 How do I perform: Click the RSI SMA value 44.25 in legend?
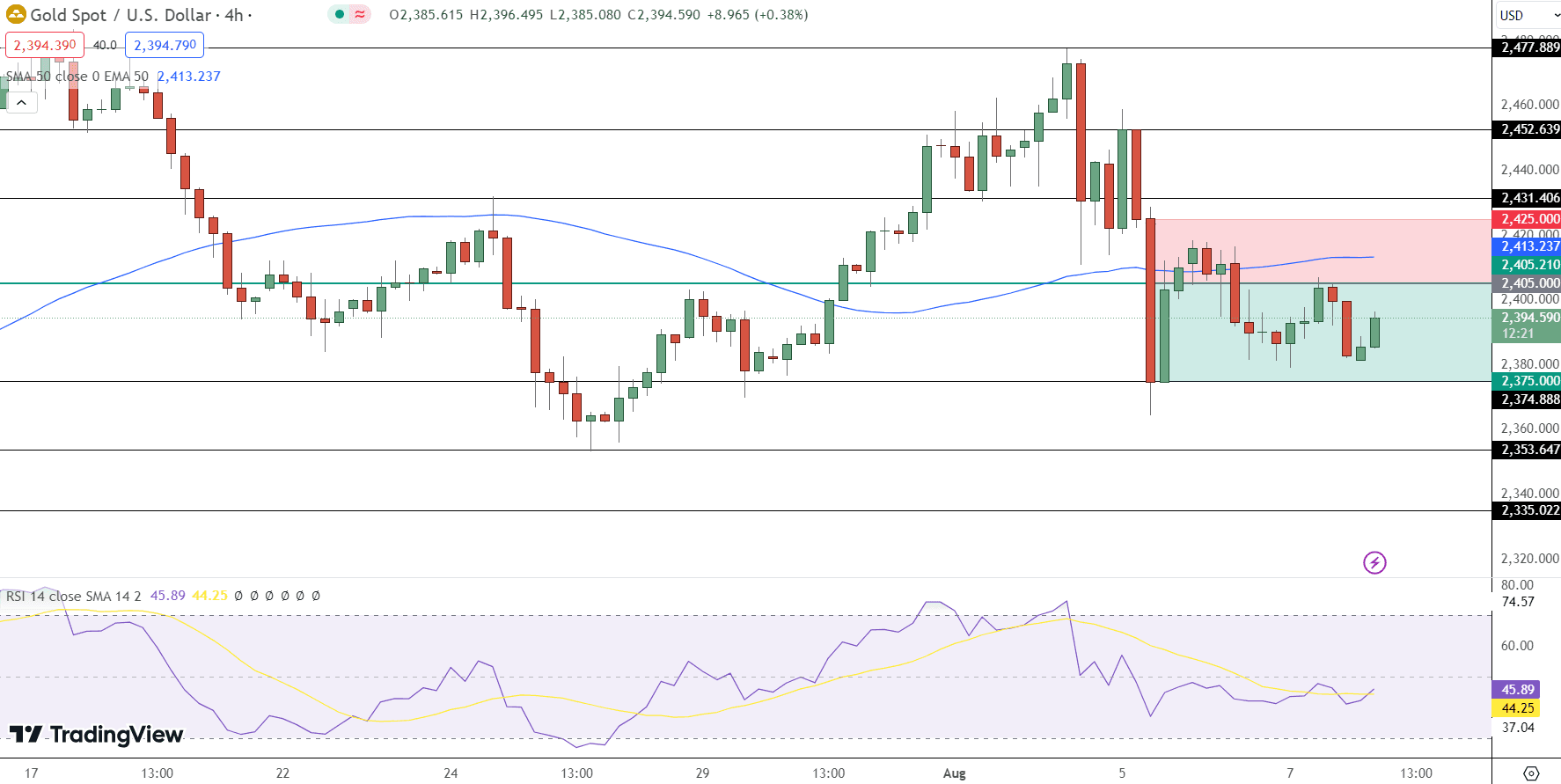[209, 596]
